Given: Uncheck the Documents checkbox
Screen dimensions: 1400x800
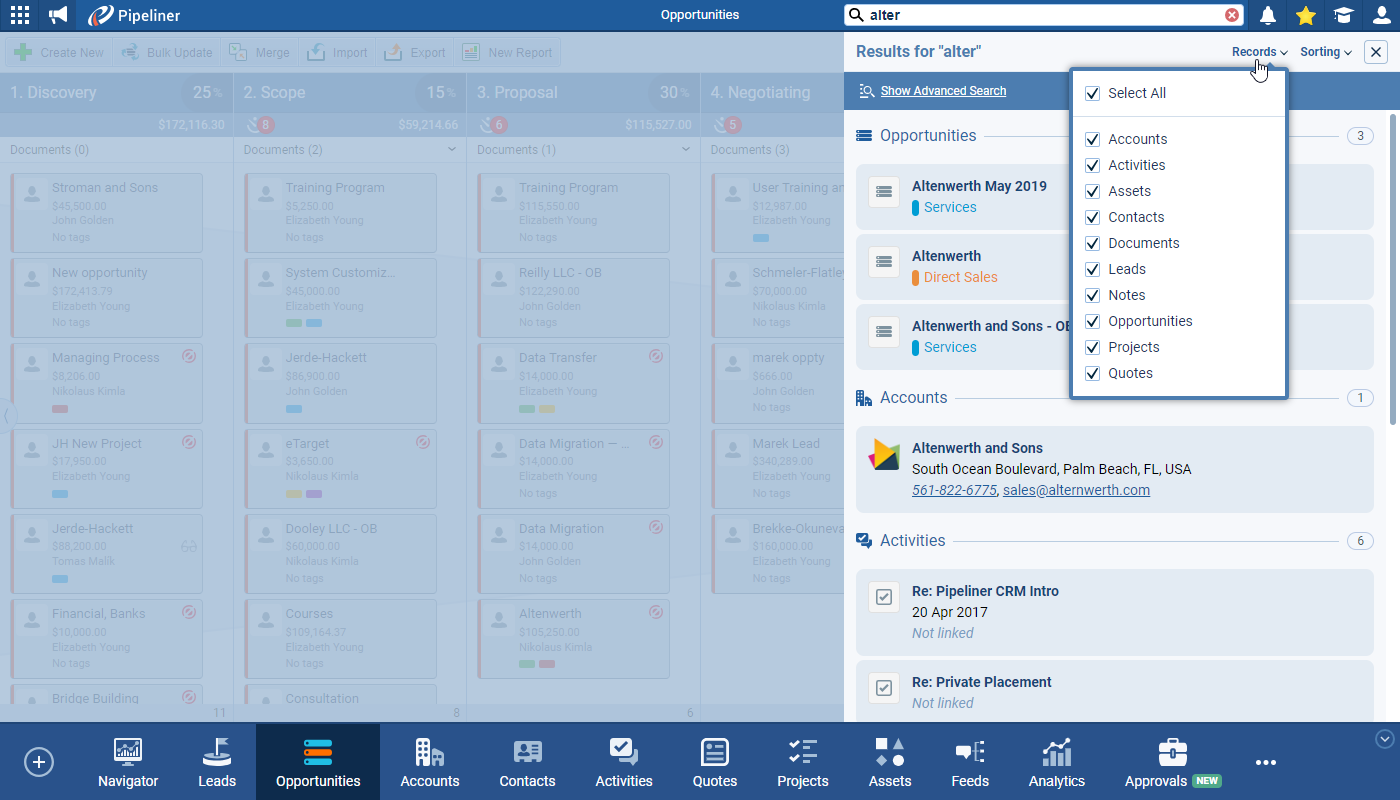Looking at the screenshot, I should point(1093,243).
